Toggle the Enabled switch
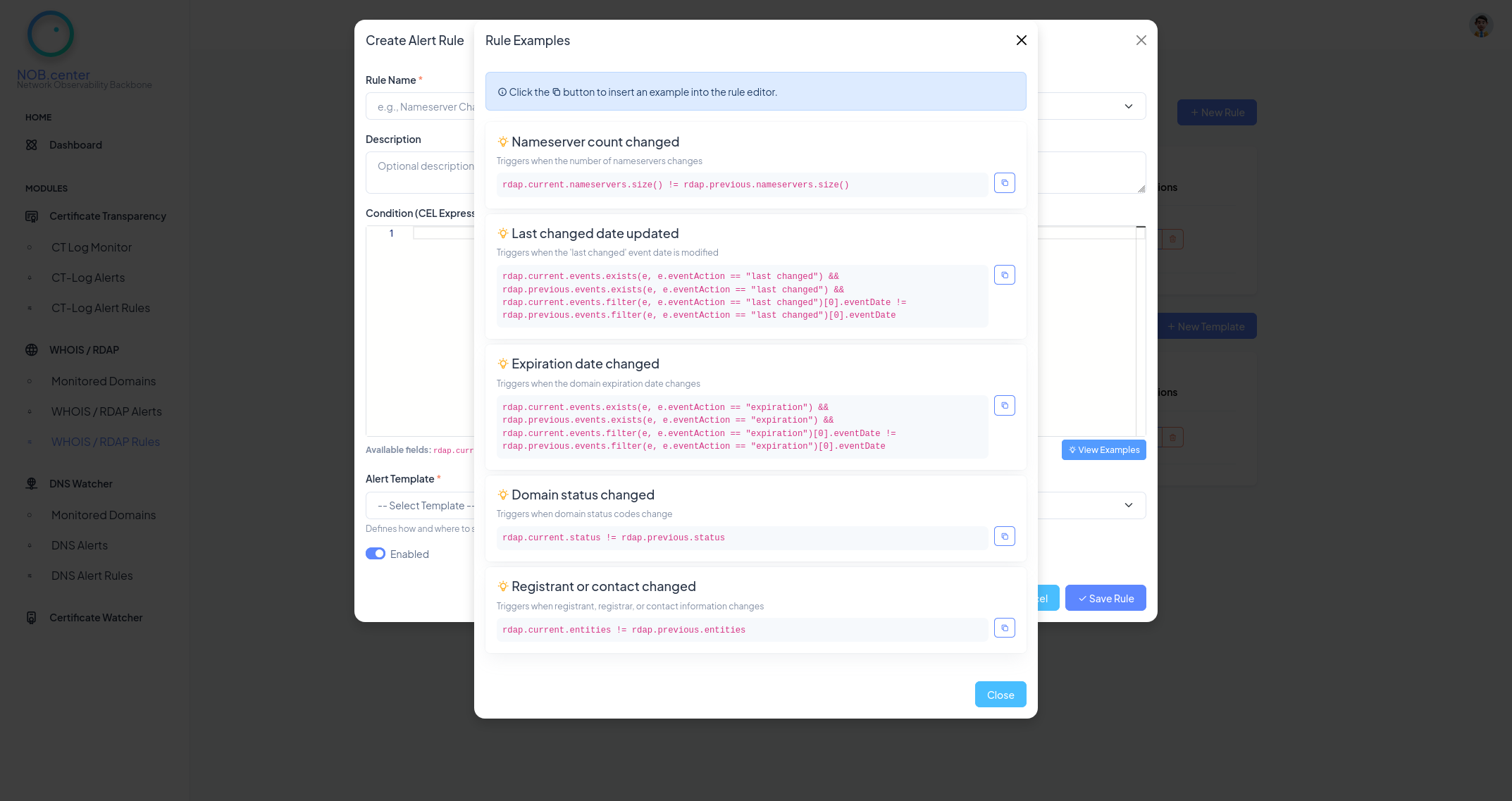Image resolution: width=1512 pixels, height=801 pixels. click(x=376, y=554)
